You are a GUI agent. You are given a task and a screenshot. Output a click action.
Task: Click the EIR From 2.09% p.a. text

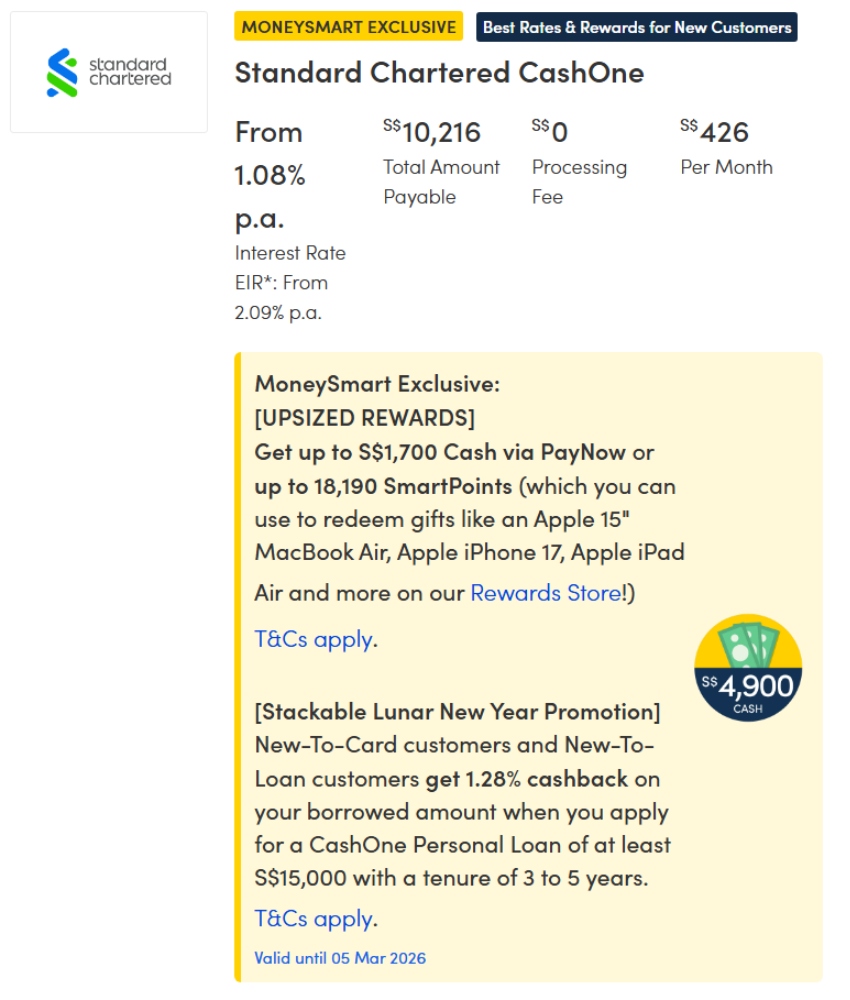point(281,297)
